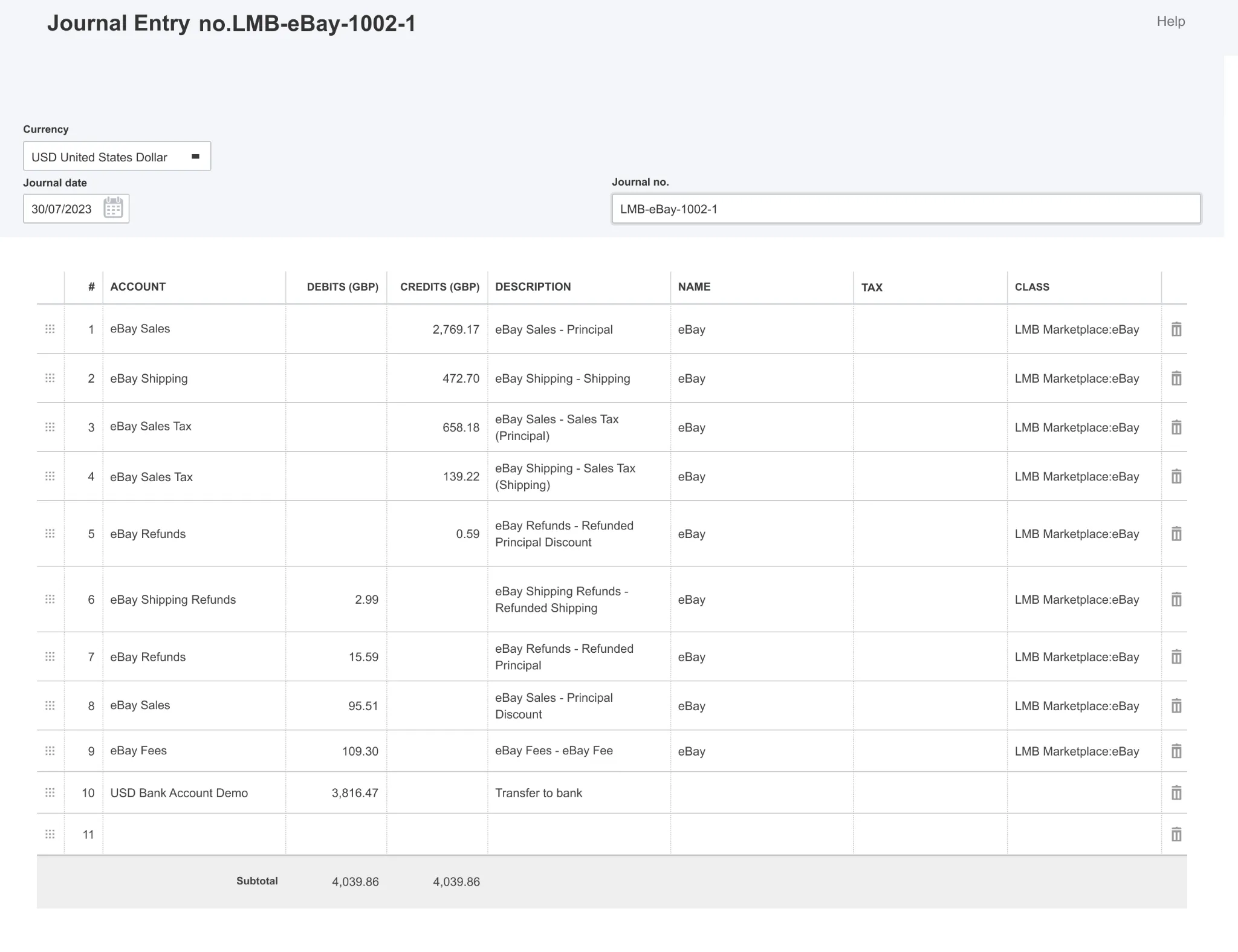Delete row 2 eBay Shipping line
Image resolution: width=1238 pixels, height=952 pixels.
(1176, 378)
